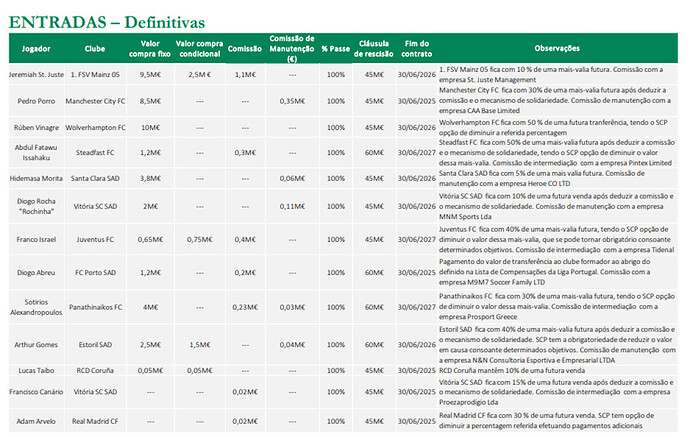The width and height of the screenshot is (690, 437).
Task: Select the '0,04M€' maintenance commission cell
Action: point(292,345)
